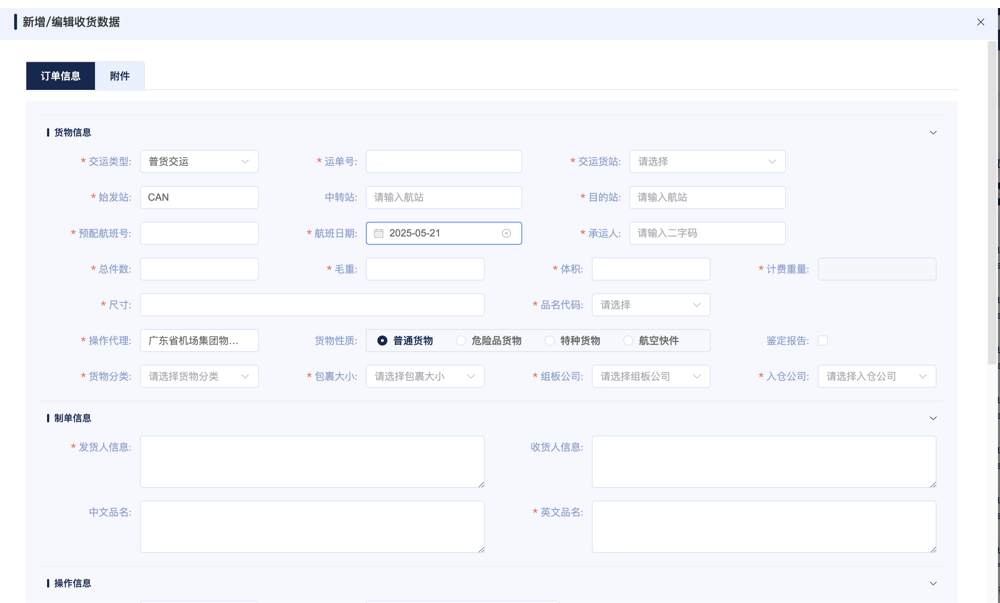Select the 订单信息 tab
1000x603 pixels.
61,76
